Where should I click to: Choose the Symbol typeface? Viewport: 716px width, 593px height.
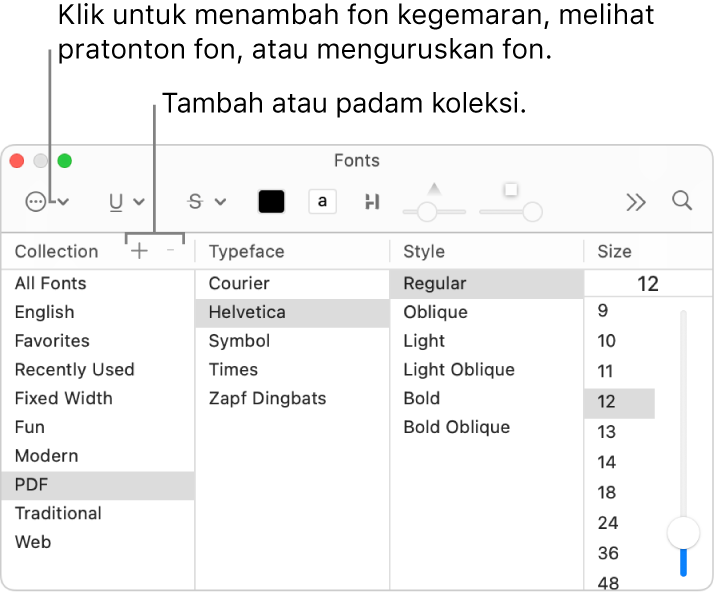click(292, 341)
